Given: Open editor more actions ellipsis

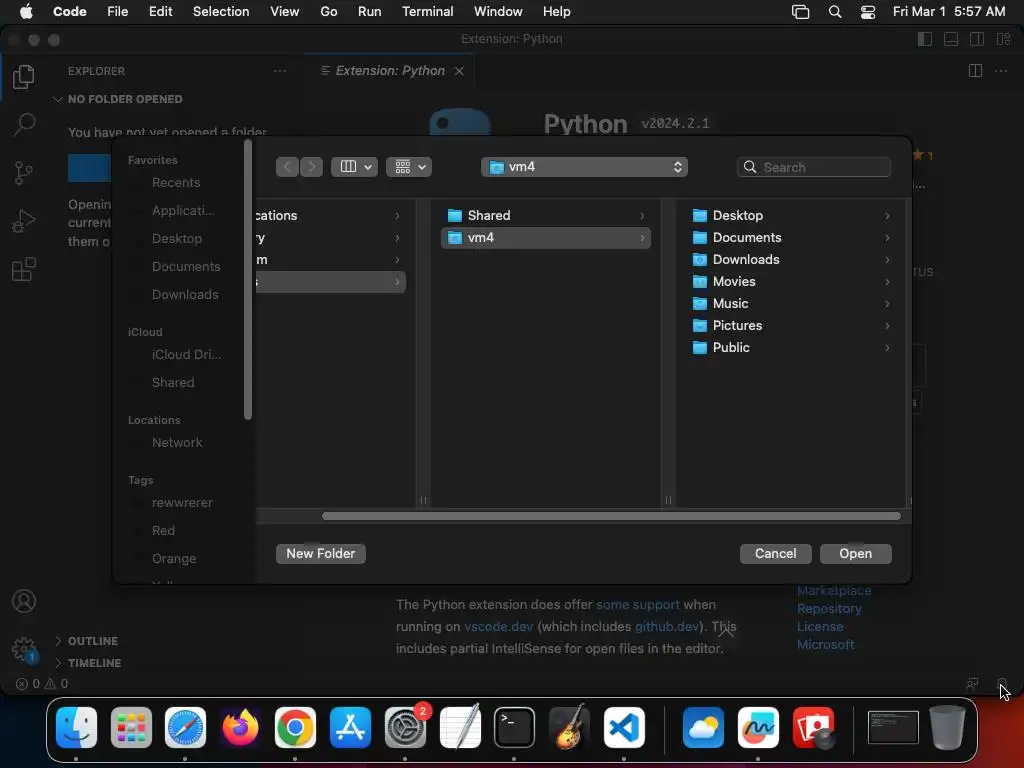Looking at the screenshot, I should (1000, 71).
